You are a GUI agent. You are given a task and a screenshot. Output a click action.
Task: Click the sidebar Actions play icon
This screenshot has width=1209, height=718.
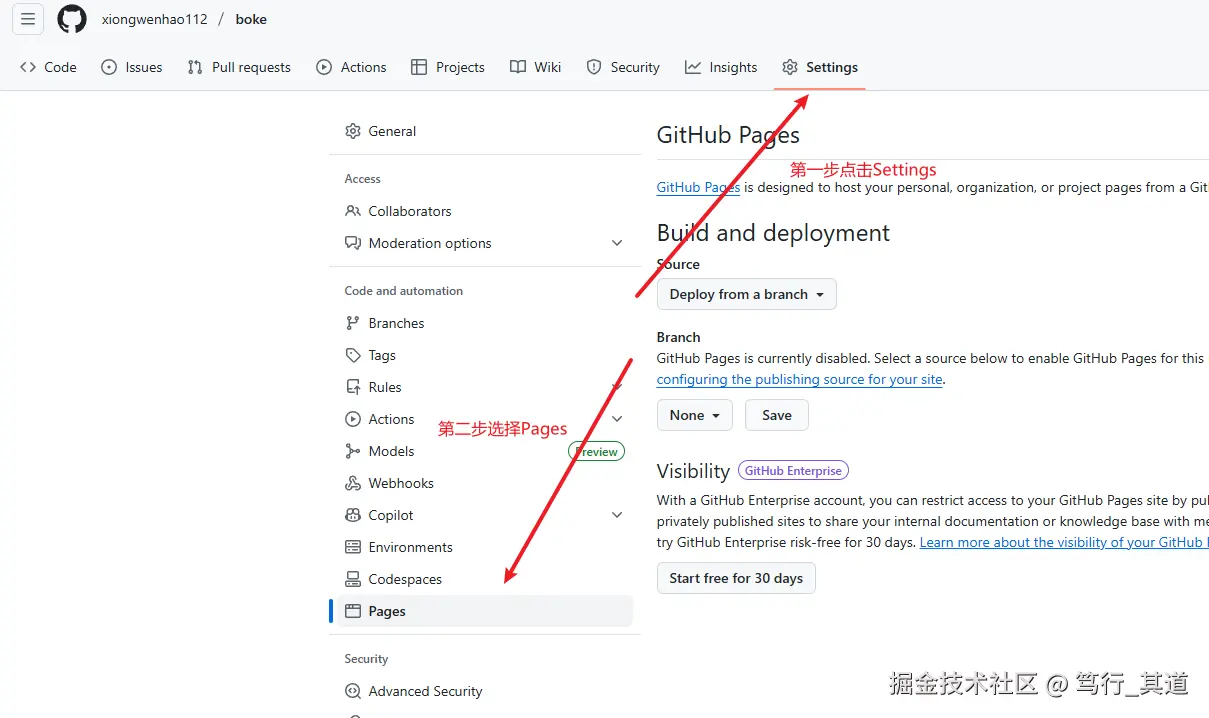pyautogui.click(x=353, y=419)
